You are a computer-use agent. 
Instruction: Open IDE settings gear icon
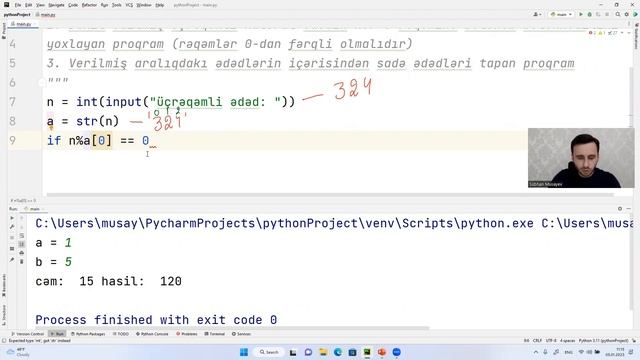[x=627, y=14]
